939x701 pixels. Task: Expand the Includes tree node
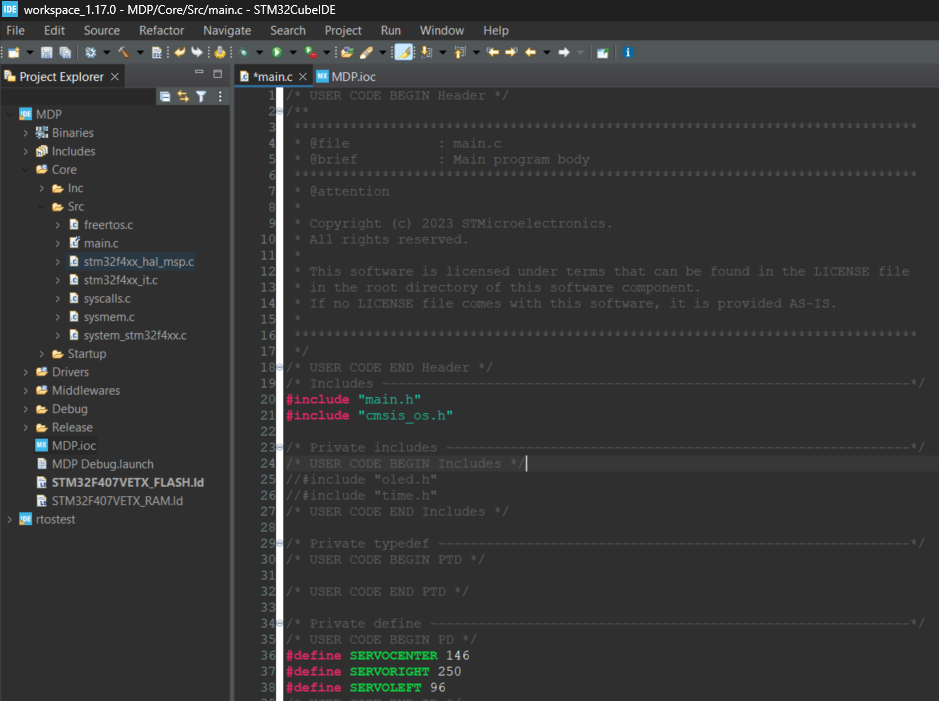25,151
